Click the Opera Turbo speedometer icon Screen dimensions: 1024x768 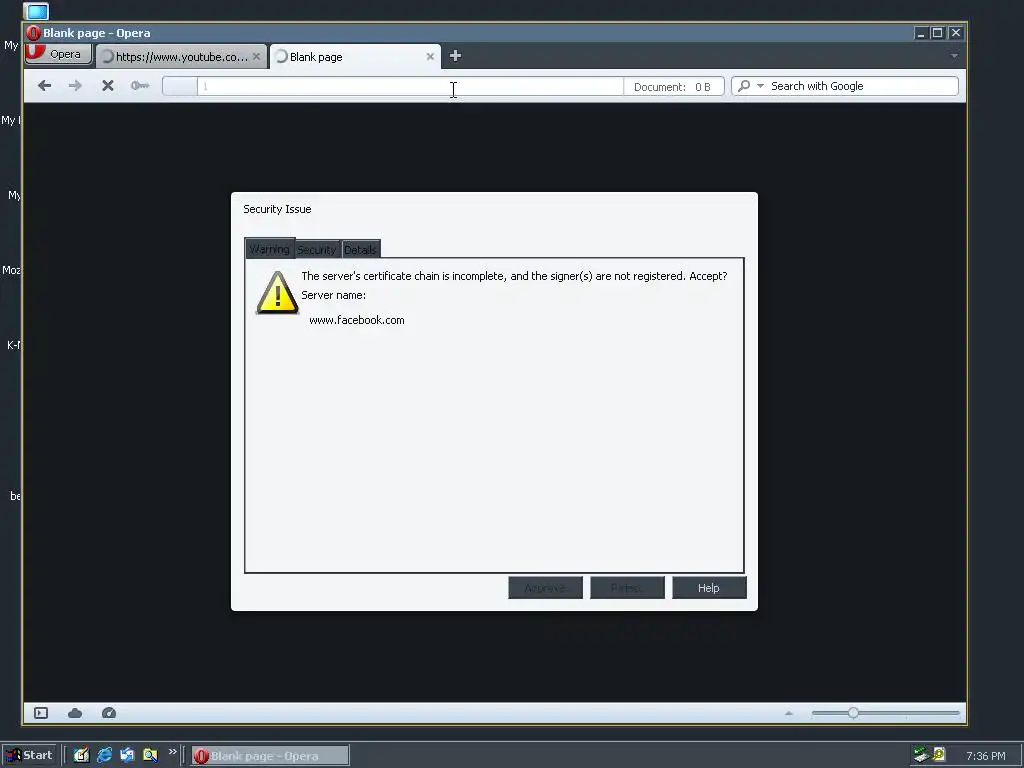(109, 713)
